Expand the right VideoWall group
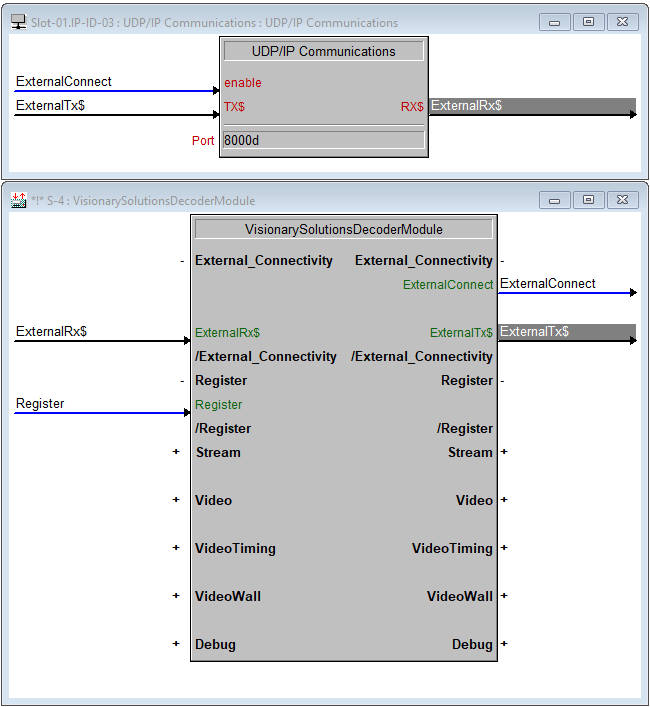The height and width of the screenshot is (707, 650). [504, 596]
